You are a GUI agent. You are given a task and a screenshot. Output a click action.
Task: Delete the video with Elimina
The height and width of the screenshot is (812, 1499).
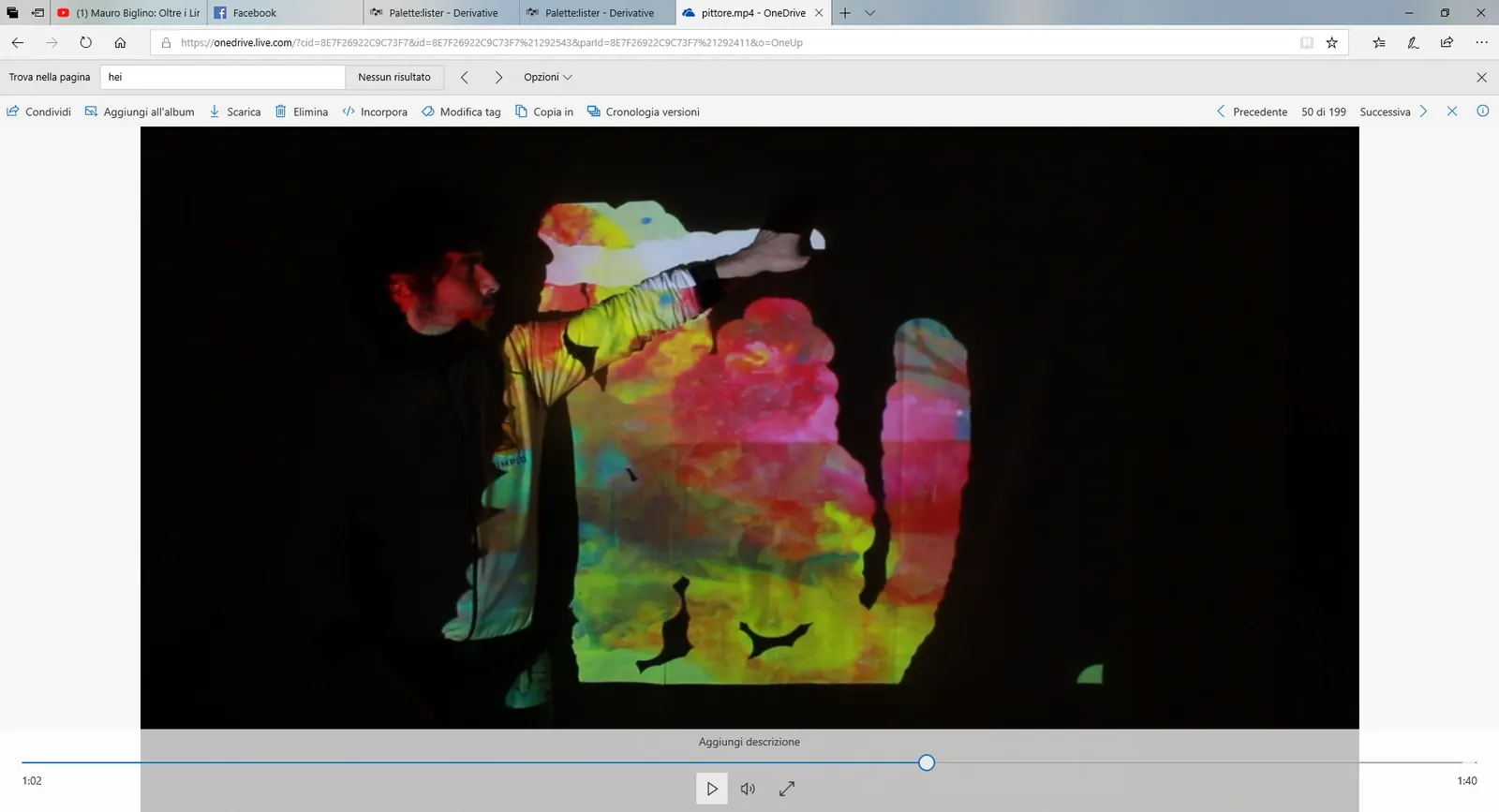coord(302,111)
